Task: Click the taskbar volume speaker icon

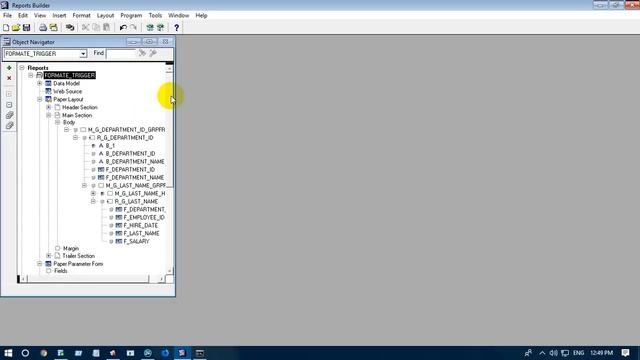Action: (x=553, y=353)
